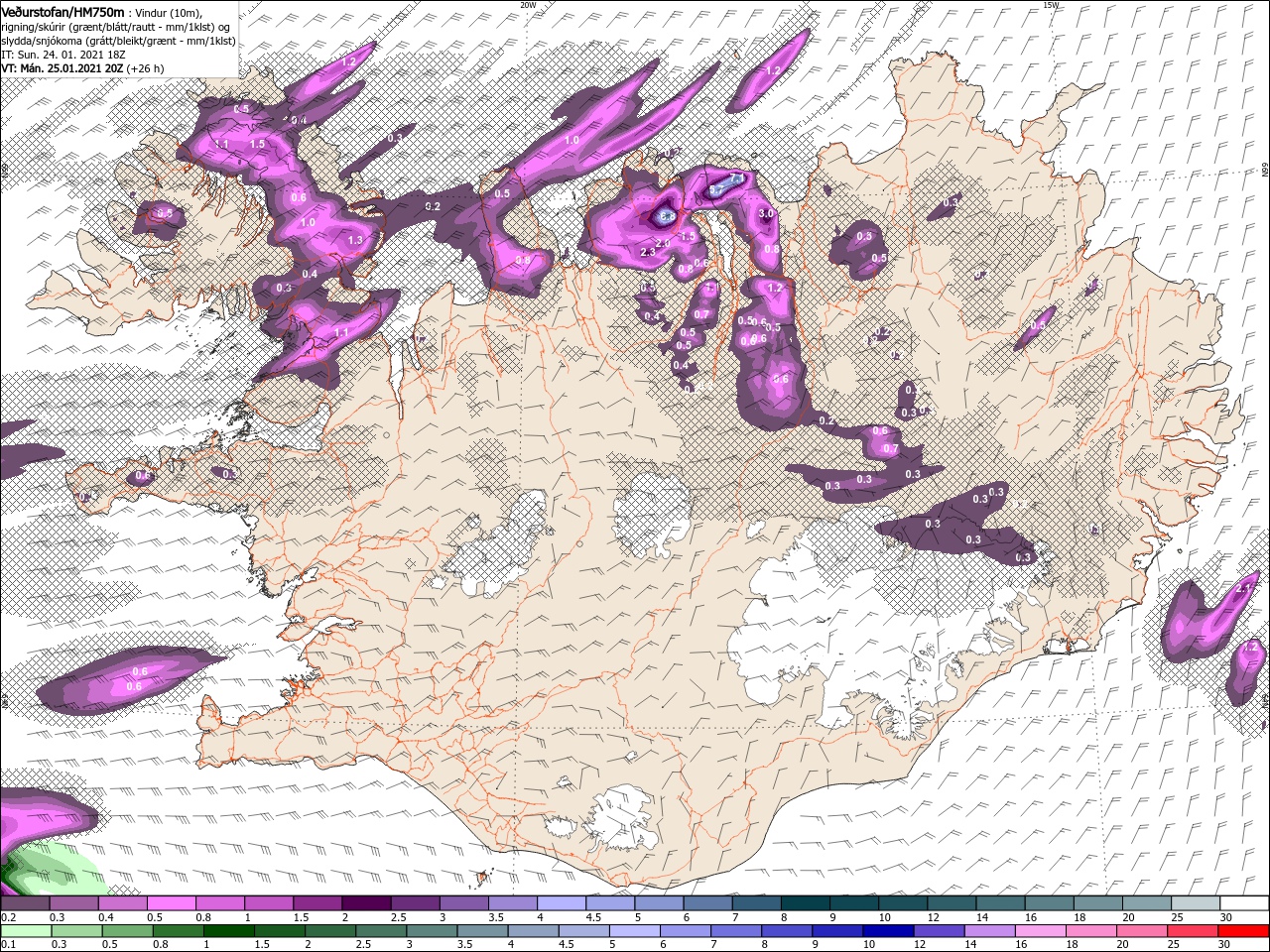Pick the 2–2.5 rain scale swatch
The width and height of the screenshot is (1270, 952).
[x=329, y=930]
